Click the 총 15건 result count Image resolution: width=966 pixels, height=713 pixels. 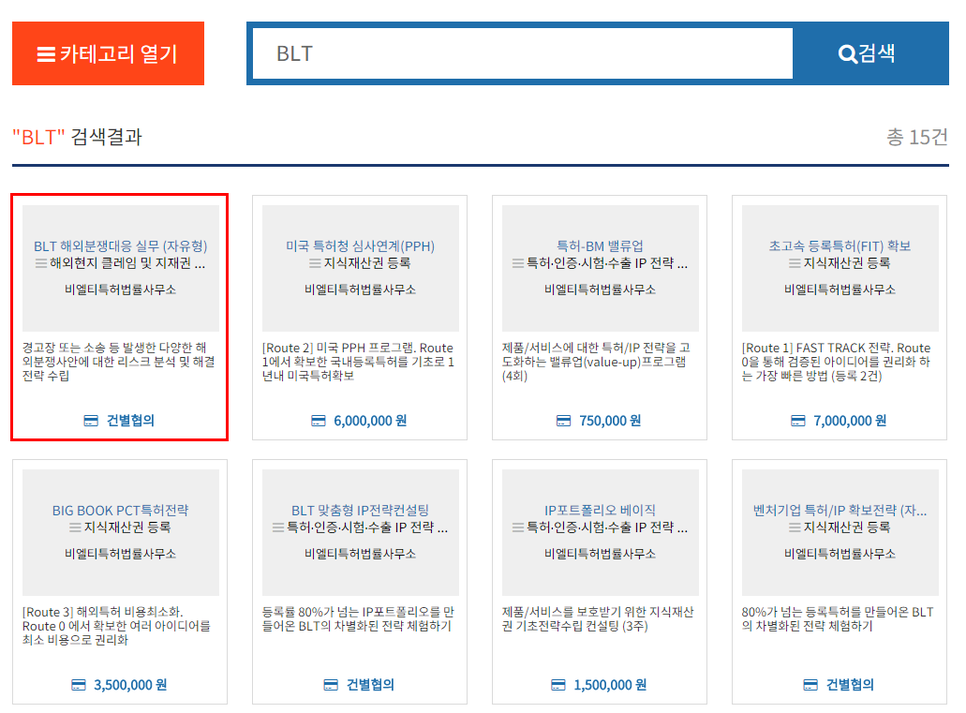click(x=917, y=137)
